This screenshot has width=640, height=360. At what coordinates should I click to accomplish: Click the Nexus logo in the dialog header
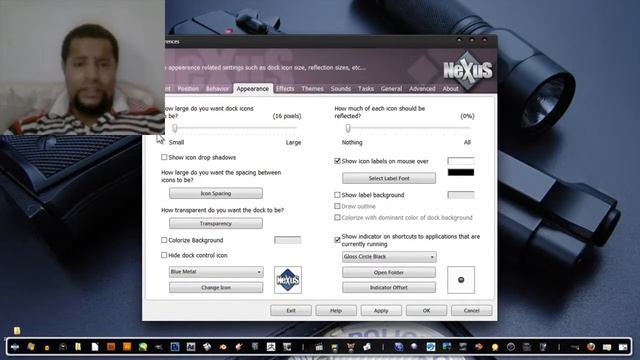pos(468,71)
